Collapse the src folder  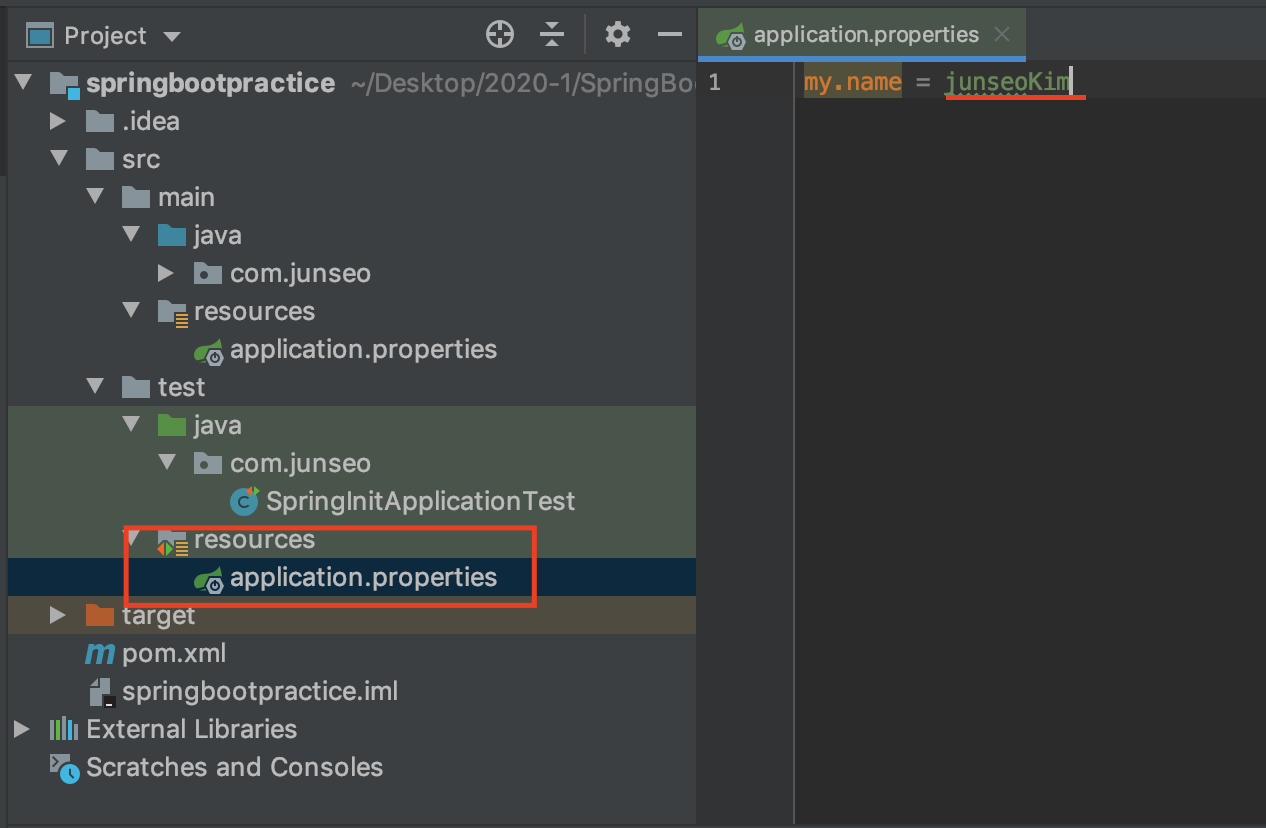tap(59, 159)
